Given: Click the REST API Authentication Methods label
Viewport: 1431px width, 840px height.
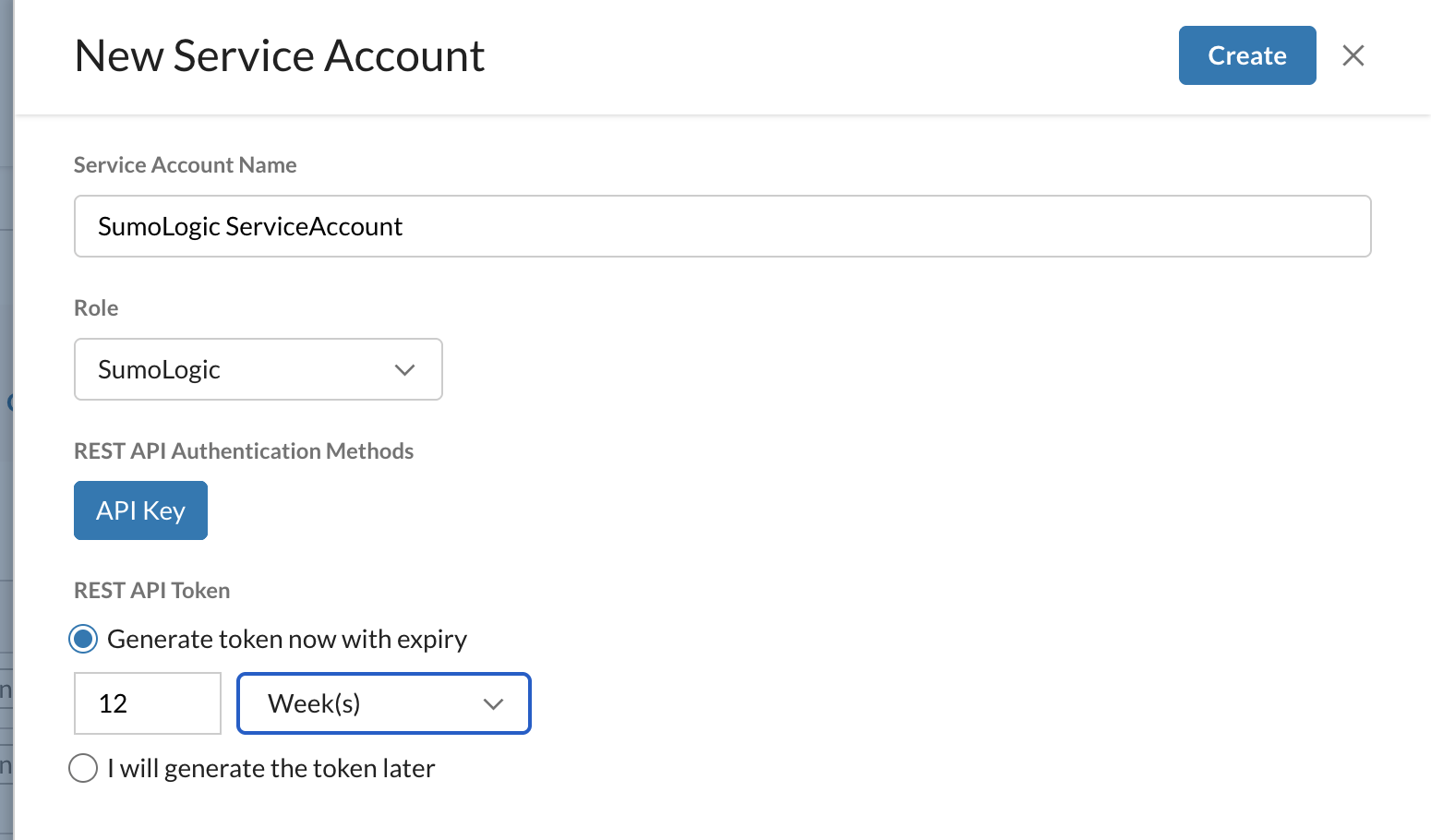Looking at the screenshot, I should pyautogui.click(x=244, y=451).
